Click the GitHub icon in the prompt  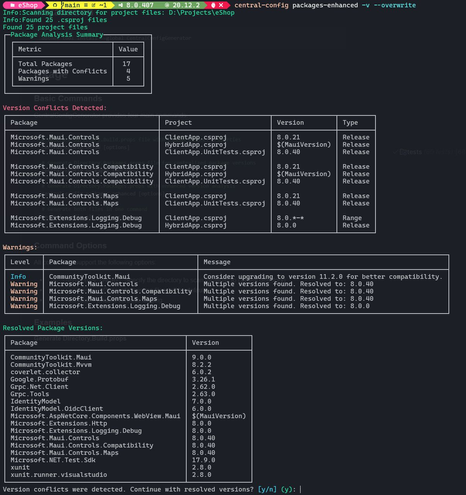click(x=55, y=5)
